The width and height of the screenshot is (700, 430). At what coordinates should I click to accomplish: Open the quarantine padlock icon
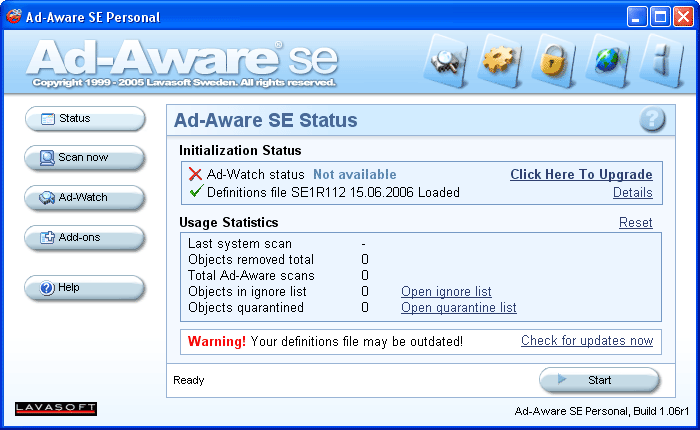point(553,61)
